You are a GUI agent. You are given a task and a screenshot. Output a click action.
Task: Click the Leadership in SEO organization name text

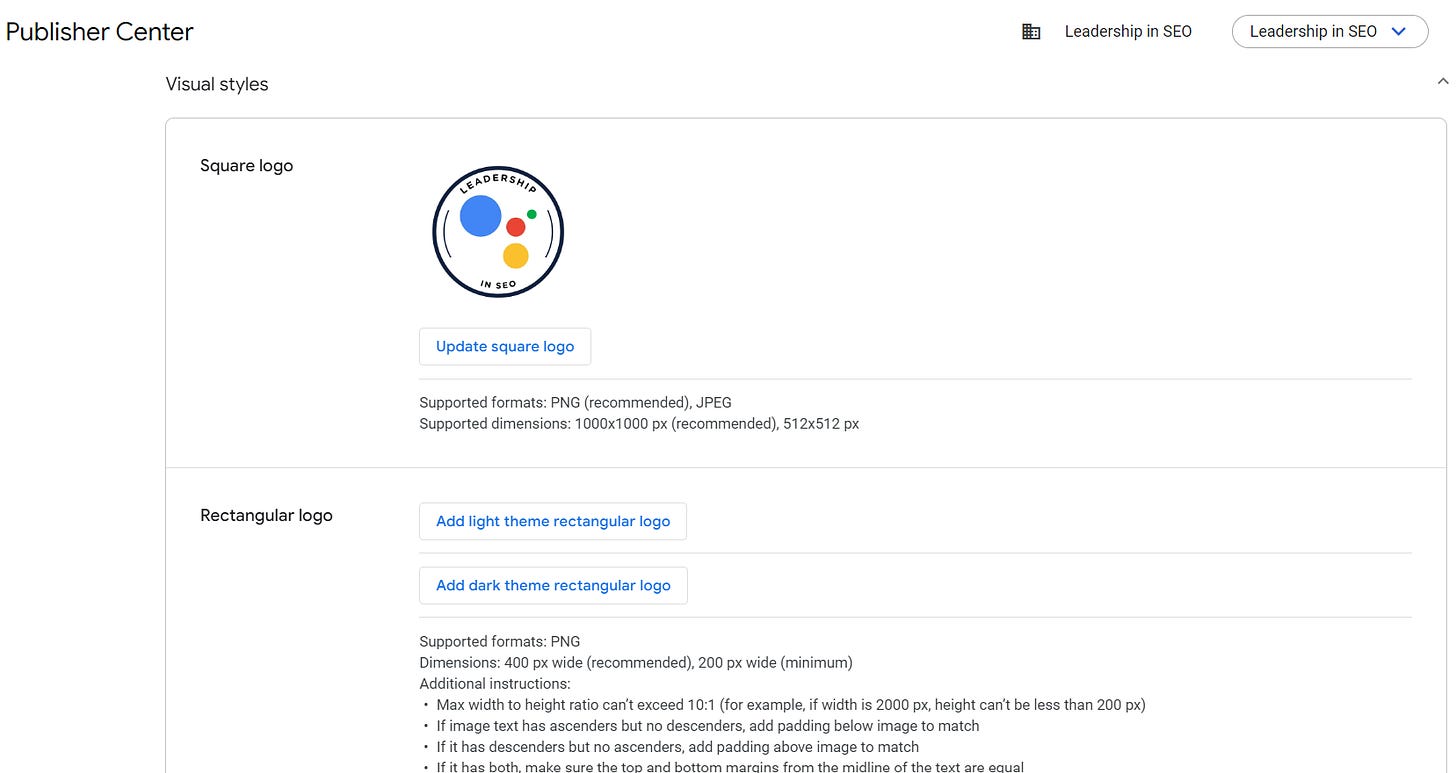point(1128,31)
